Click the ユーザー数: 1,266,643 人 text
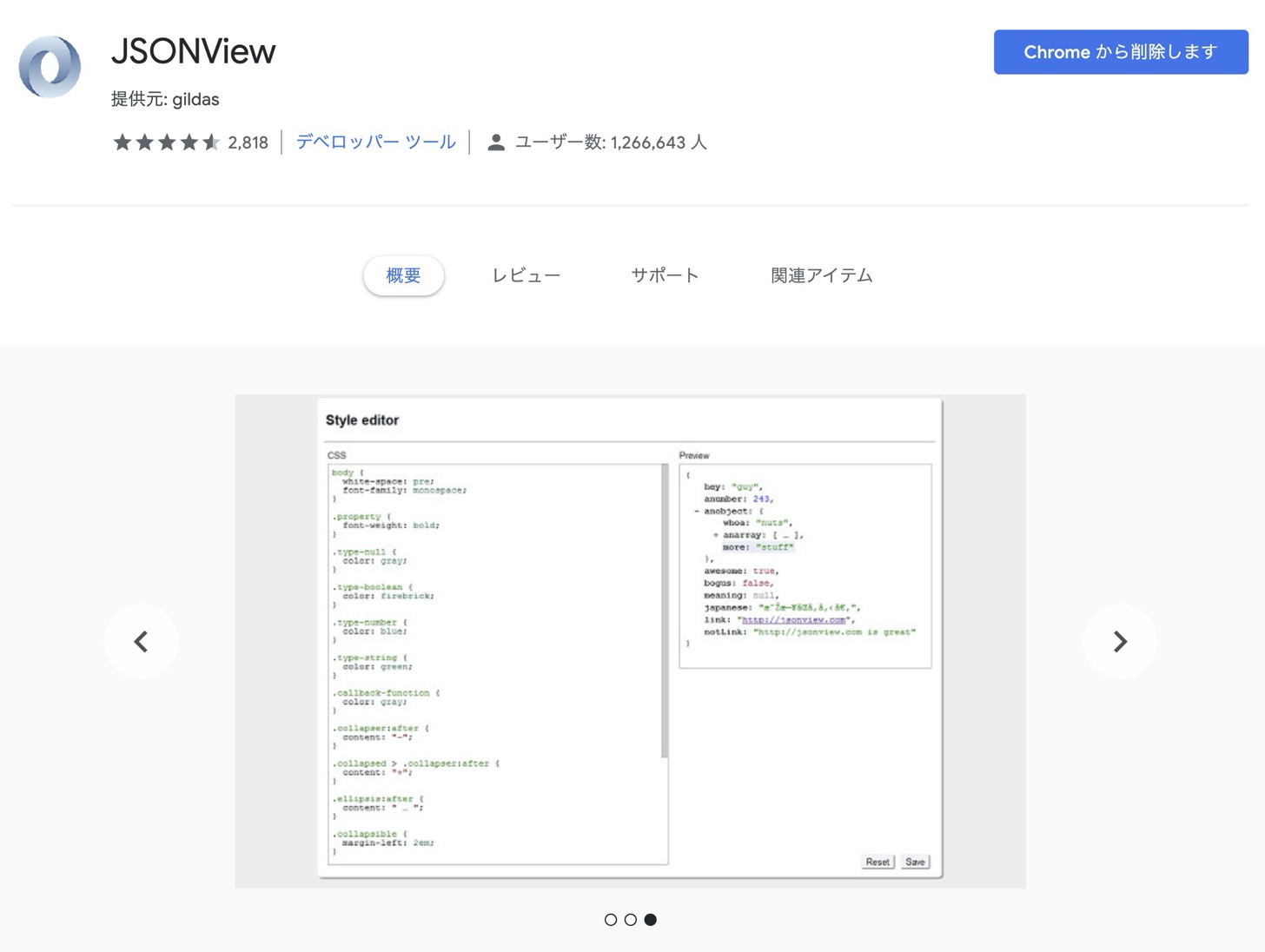 click(x=611, y=142)
